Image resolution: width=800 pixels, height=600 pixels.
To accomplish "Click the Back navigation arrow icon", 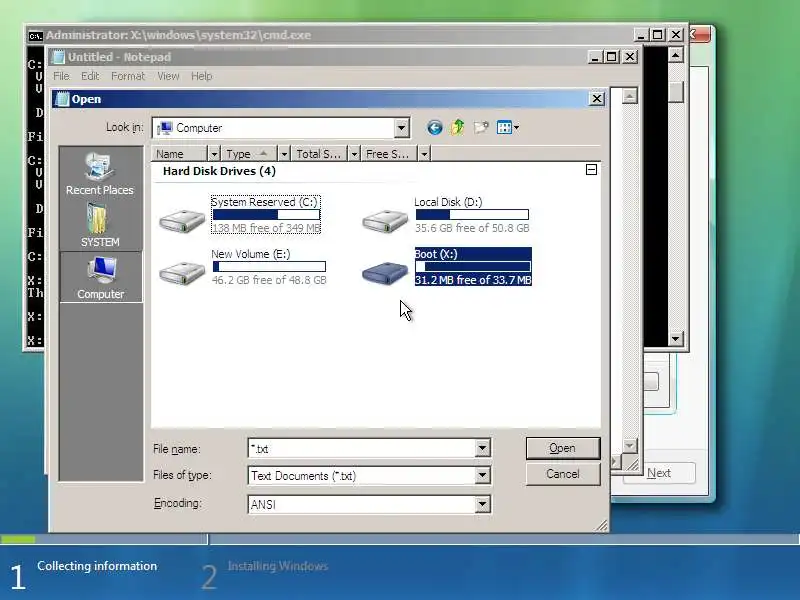I will click(x=435, y=128).
